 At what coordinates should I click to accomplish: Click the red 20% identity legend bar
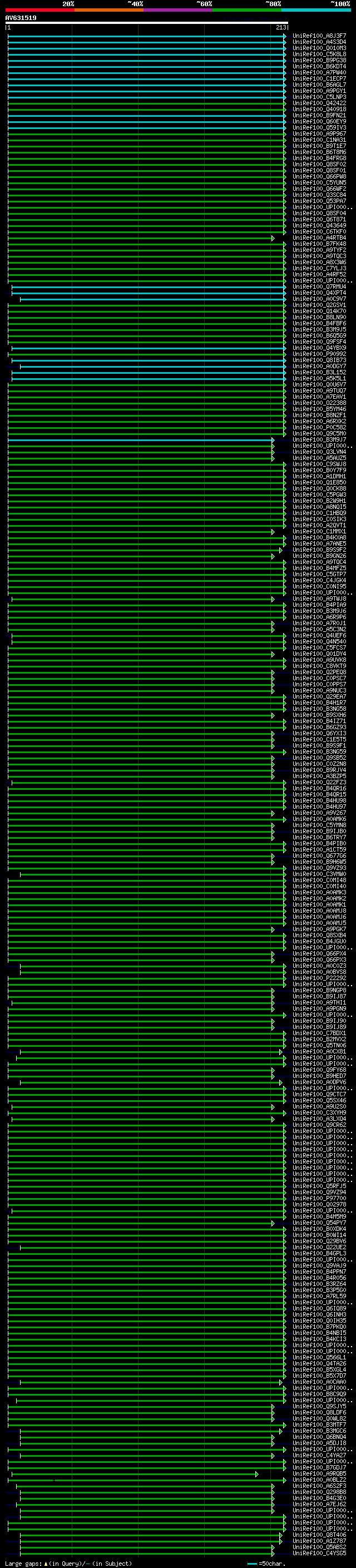tap(39, 10)
